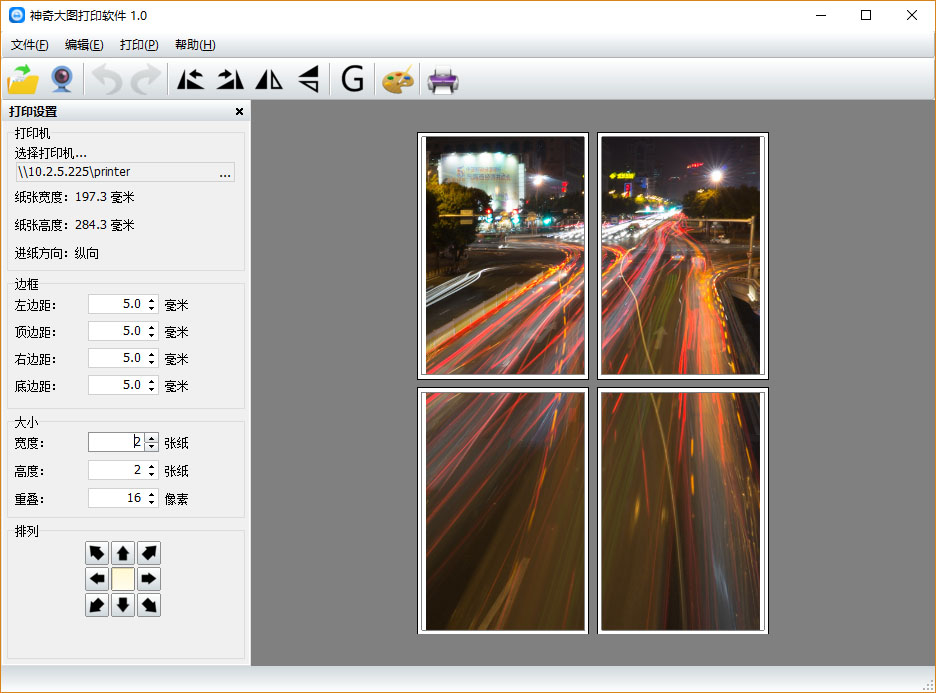This screenshot has width=936, height=693.
Task: Increase the 宽度 paper count stepper
Action: 152,438
